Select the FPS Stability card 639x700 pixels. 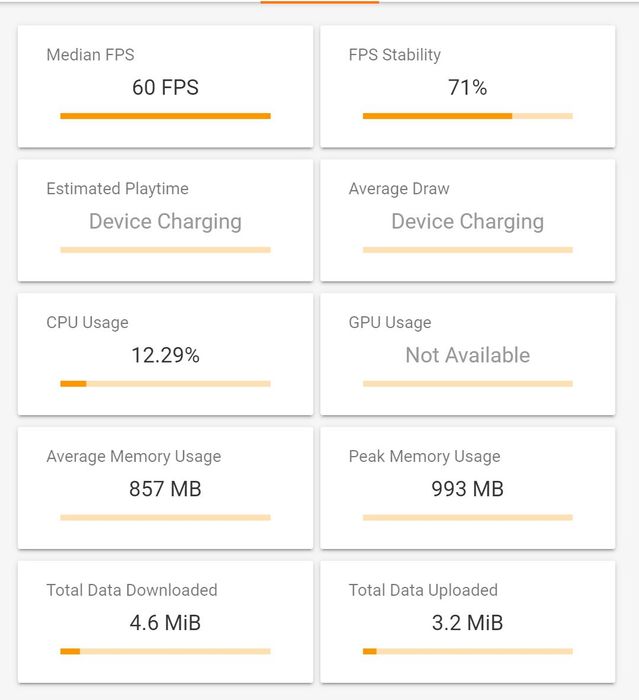[468, 86]
